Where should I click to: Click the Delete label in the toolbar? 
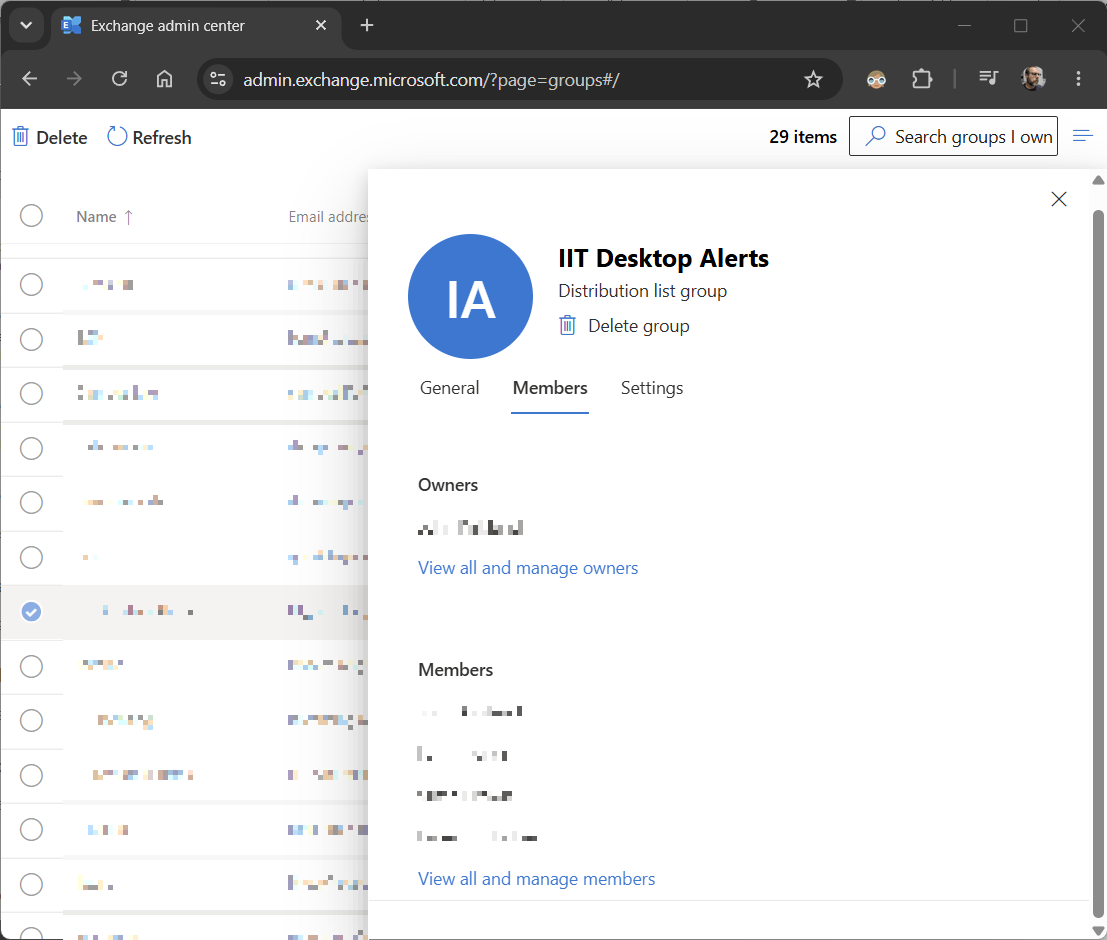[x=61, y=138]
